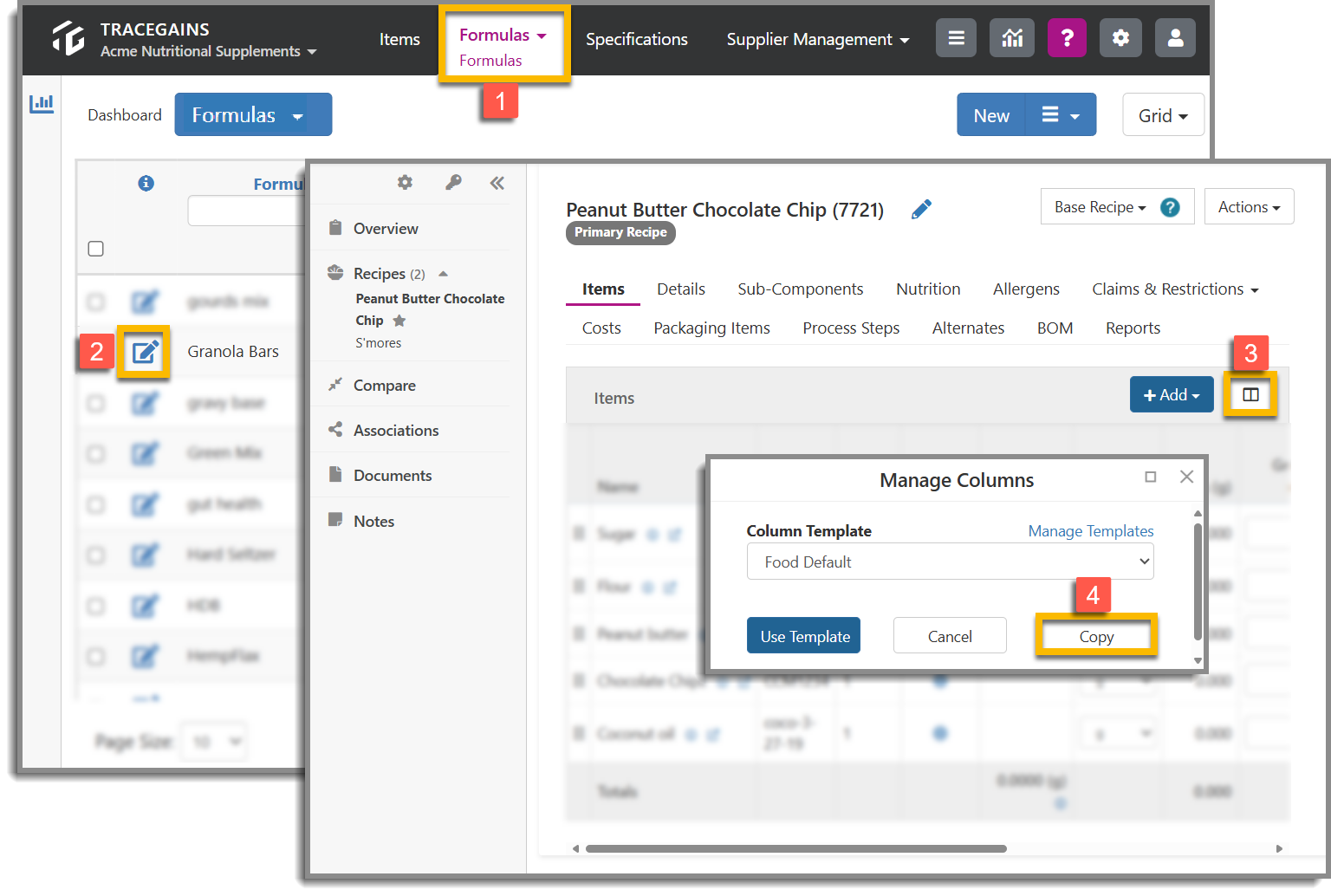Screen dimensions: 1331x896
Task: Check the select-all checkbox in formula list header
Action: click(95, 249)
